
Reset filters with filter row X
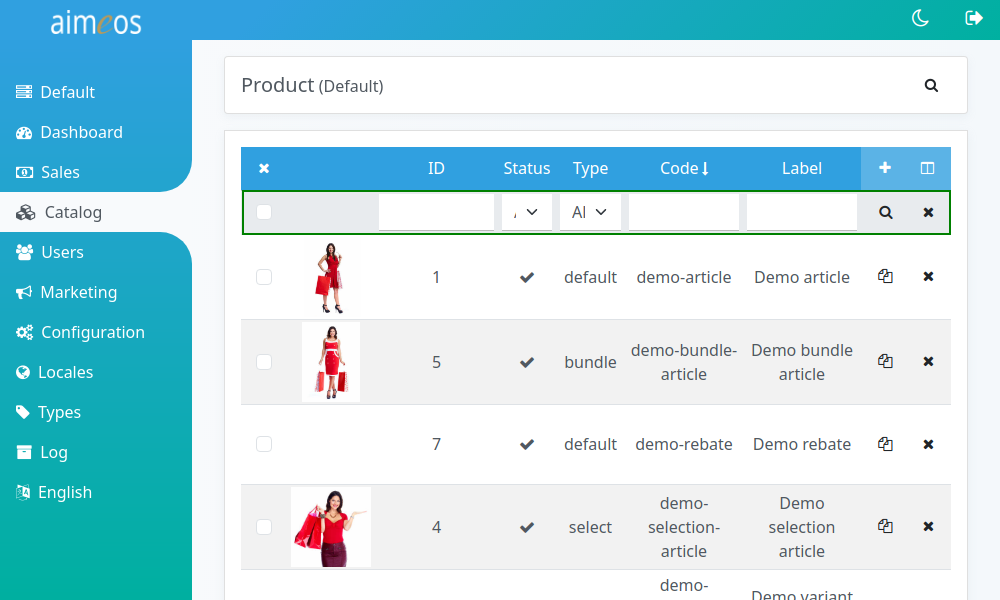(x=929, y=212)
